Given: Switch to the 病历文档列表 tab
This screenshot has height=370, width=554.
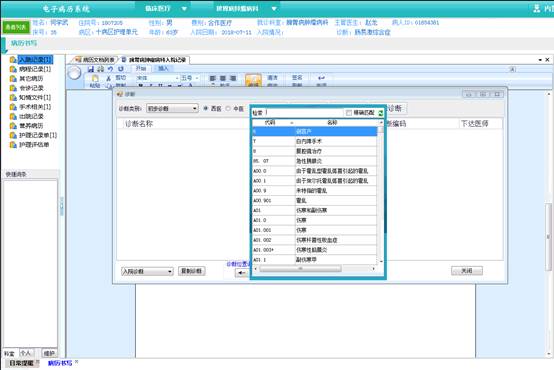Looking at the screenshot, I should (x=95, y=60).
